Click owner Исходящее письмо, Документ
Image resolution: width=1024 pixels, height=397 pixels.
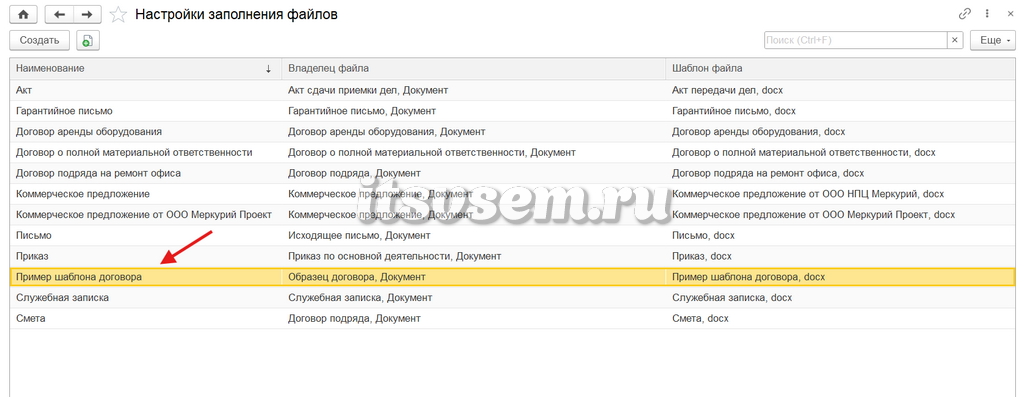coord(359,235)
